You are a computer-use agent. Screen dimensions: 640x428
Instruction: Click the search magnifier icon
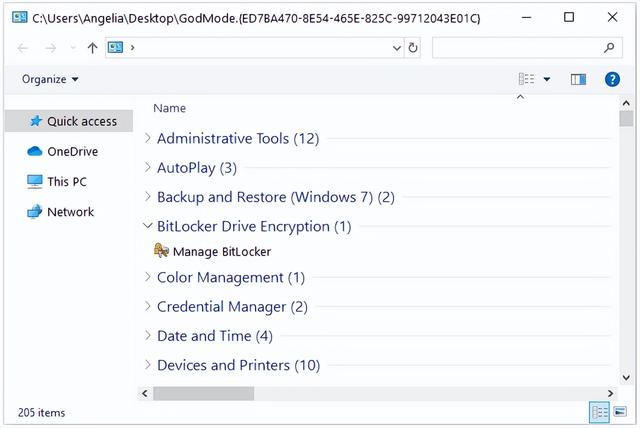point(609,48)
